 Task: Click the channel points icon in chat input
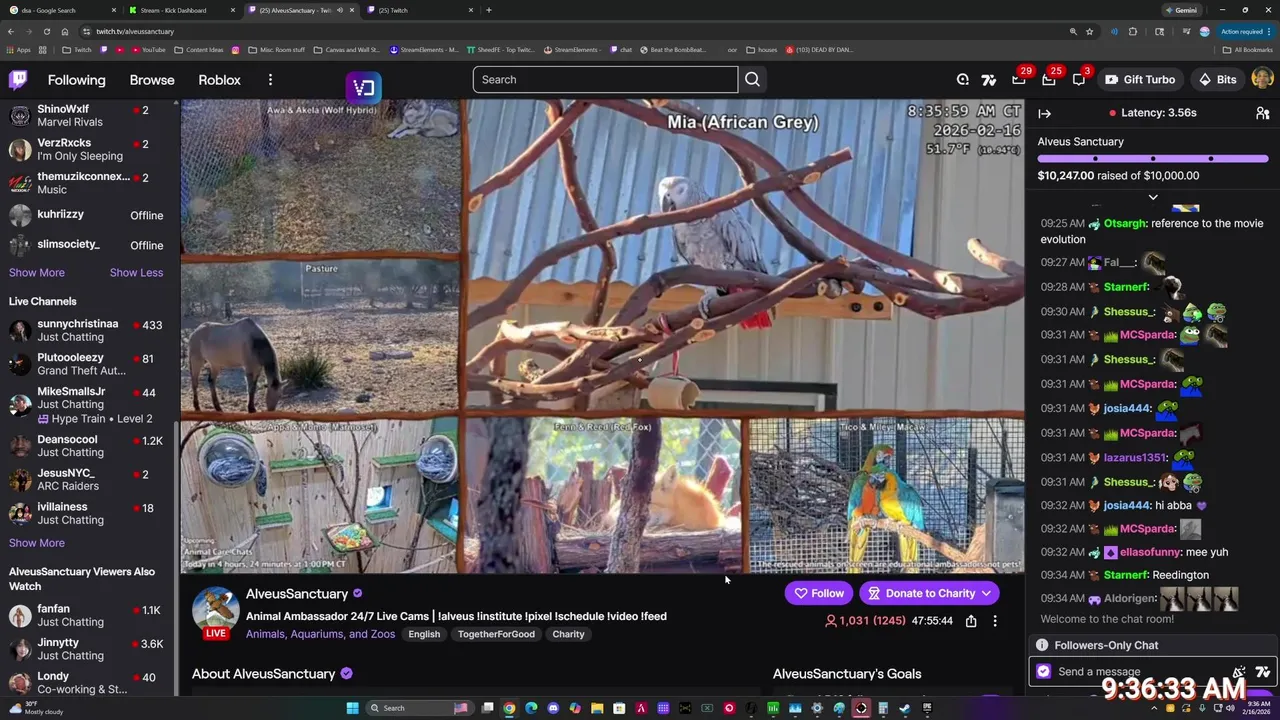tap(1044, 672)
